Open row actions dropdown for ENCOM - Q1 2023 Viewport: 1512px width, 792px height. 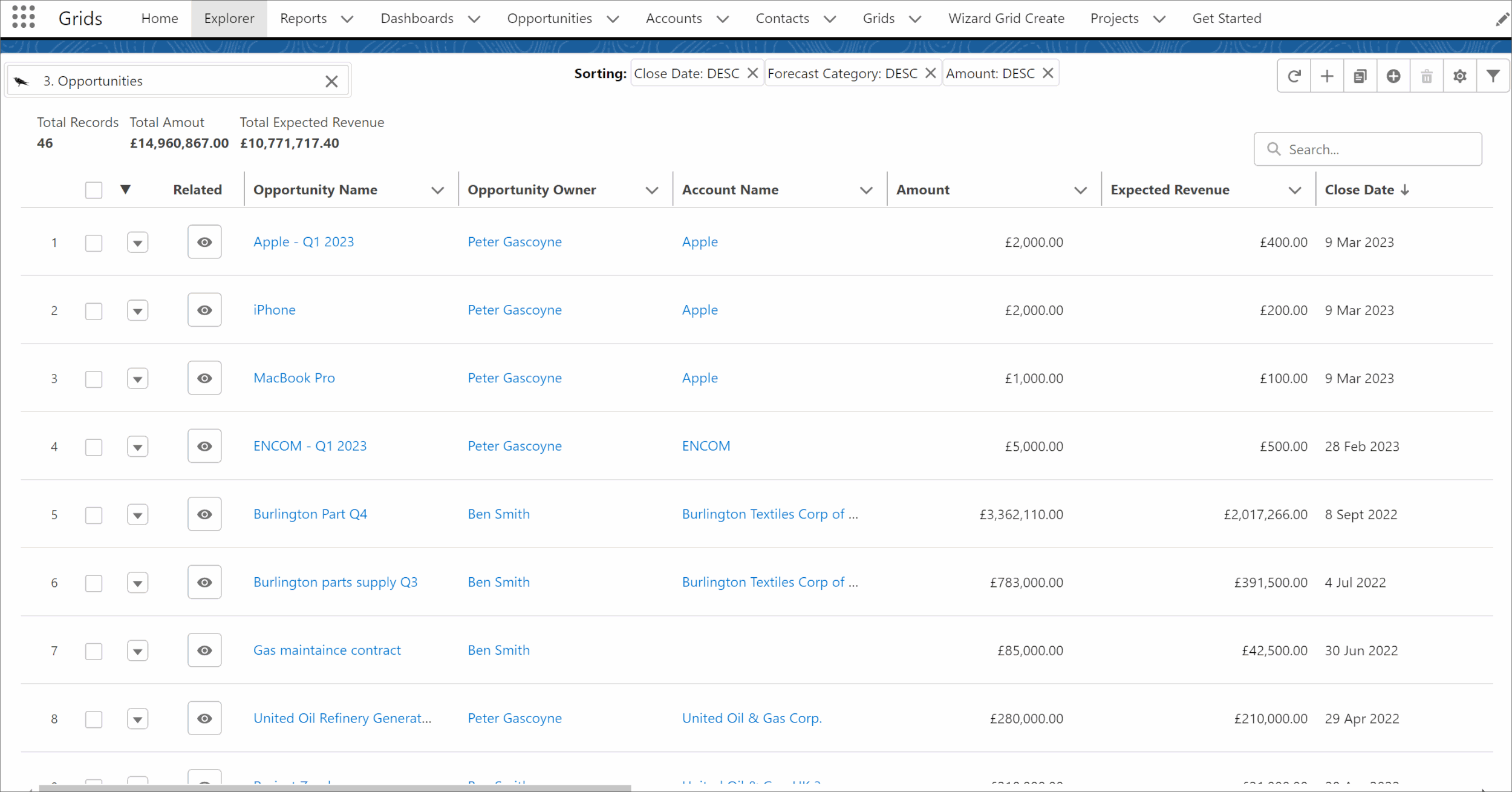138,447
